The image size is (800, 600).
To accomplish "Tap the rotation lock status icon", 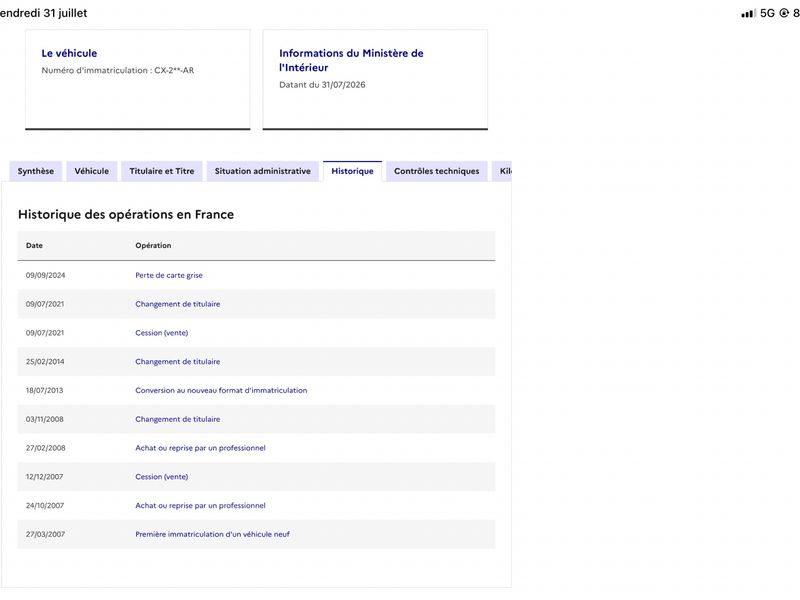I will [784, 13].
